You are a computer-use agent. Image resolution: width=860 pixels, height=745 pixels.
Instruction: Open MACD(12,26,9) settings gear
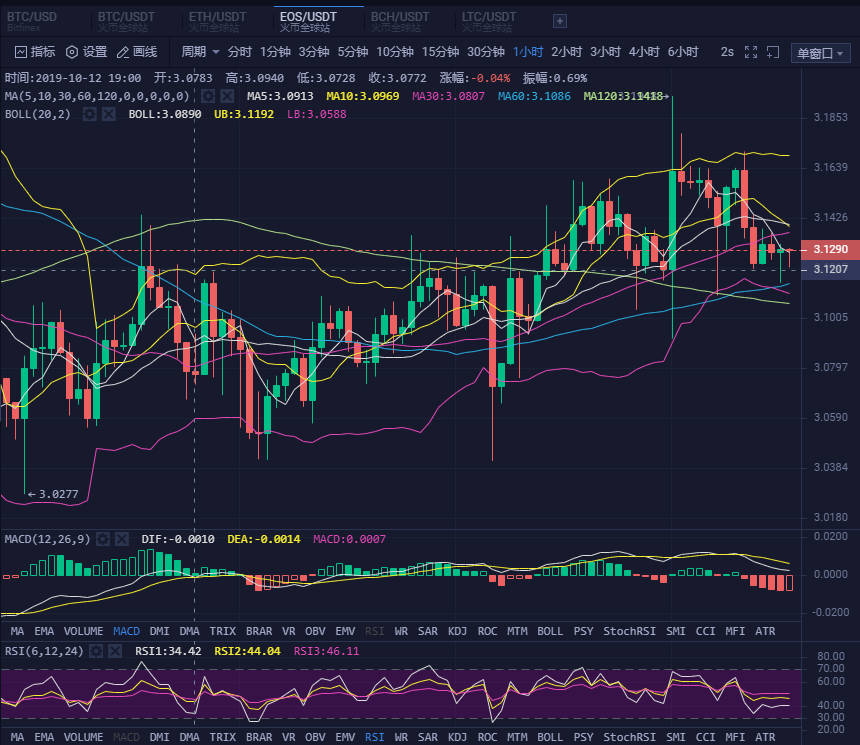(101, 539)
